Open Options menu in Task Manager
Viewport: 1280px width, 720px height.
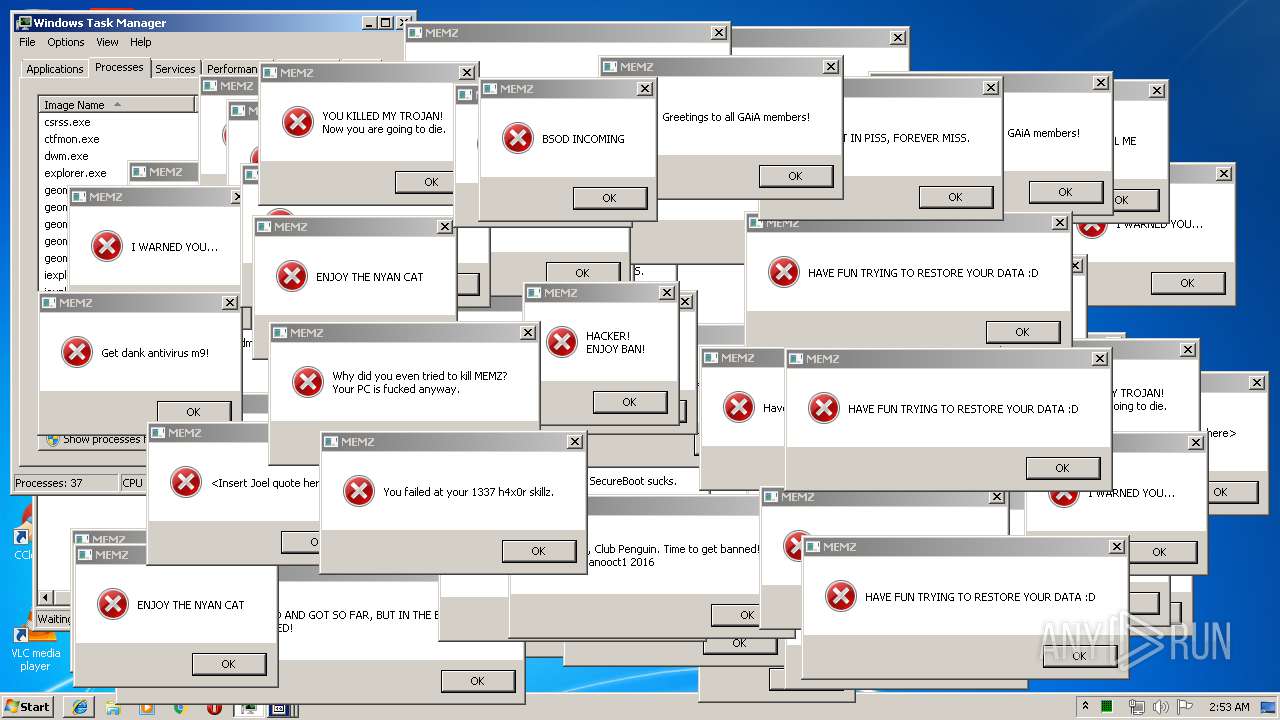coord(66,42)
